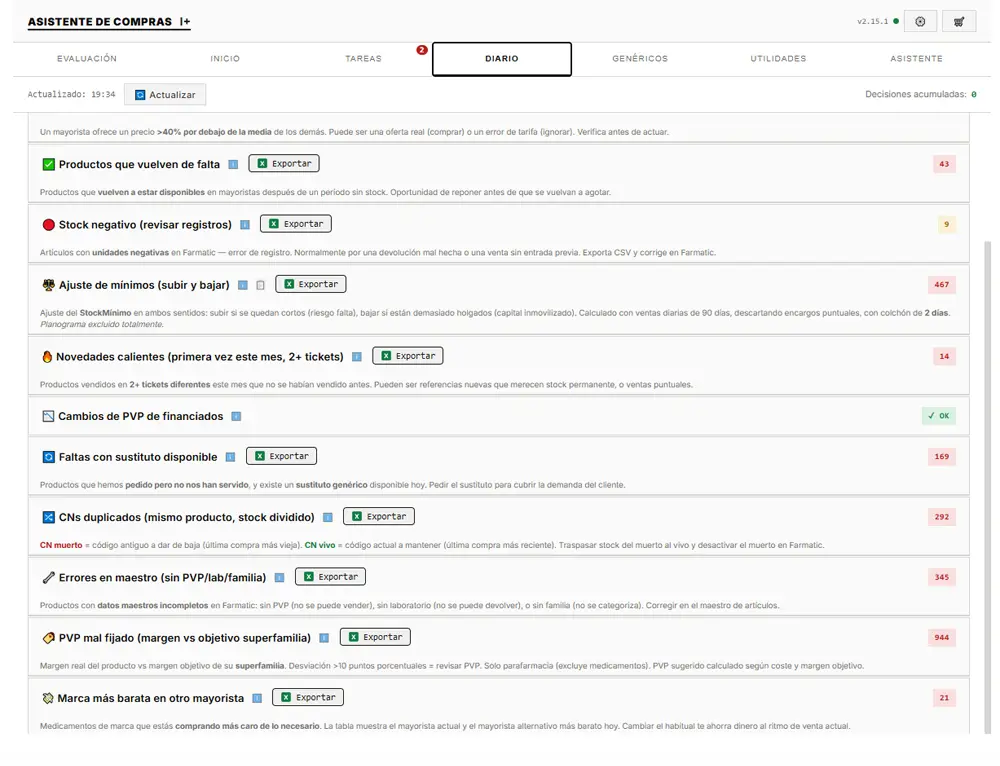This screenshot has height=766, width=1000.
Task: Click info icon for PVP mal fijado
Action: point(324,638)
